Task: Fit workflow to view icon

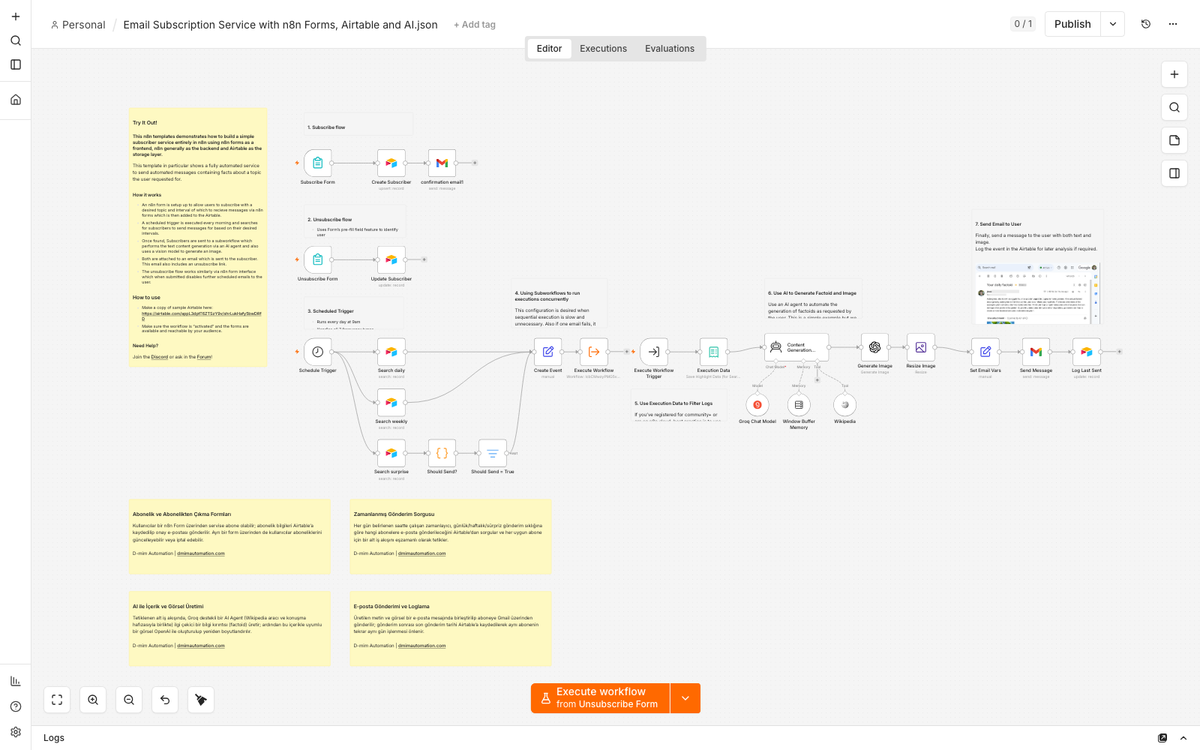Action: point(57,700)
